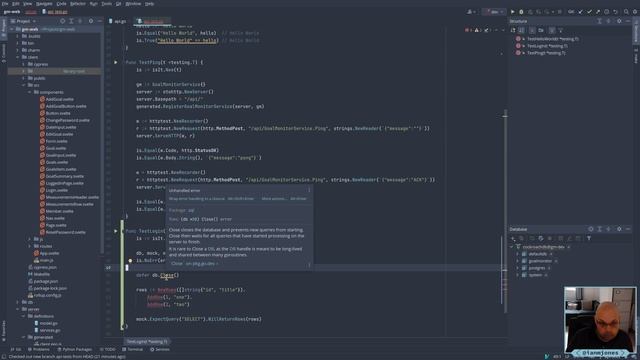The height and width of the screenshot is (360, 640).
Task: Open the TODO tool window button
Action: tap(107, 349)
